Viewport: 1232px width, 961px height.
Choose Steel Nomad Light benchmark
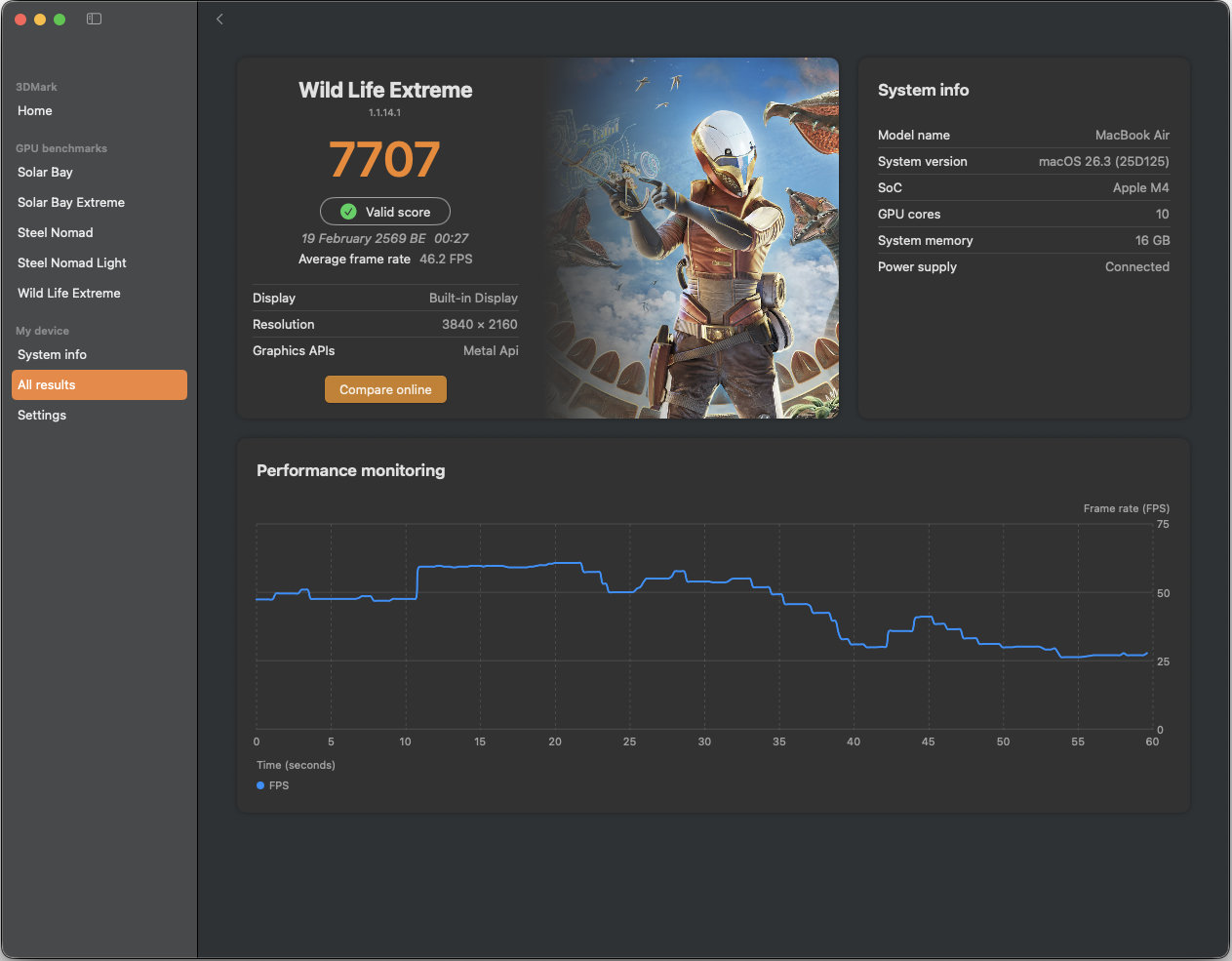72,263
